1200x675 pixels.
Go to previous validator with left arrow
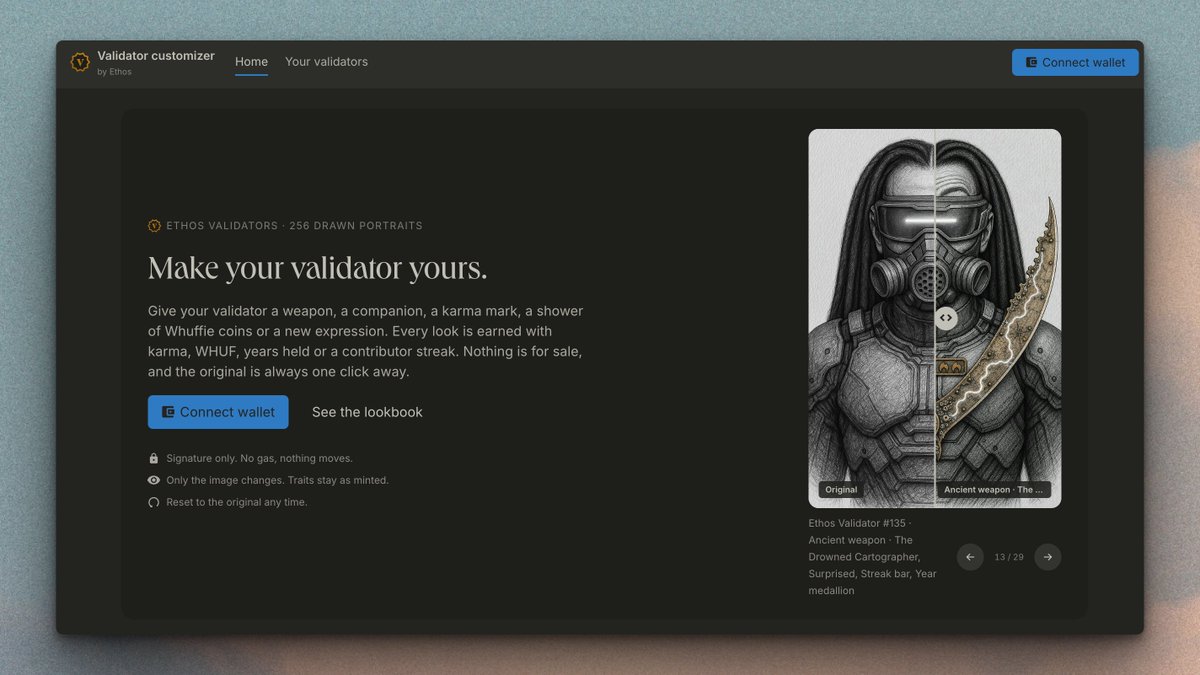point(970,557)
